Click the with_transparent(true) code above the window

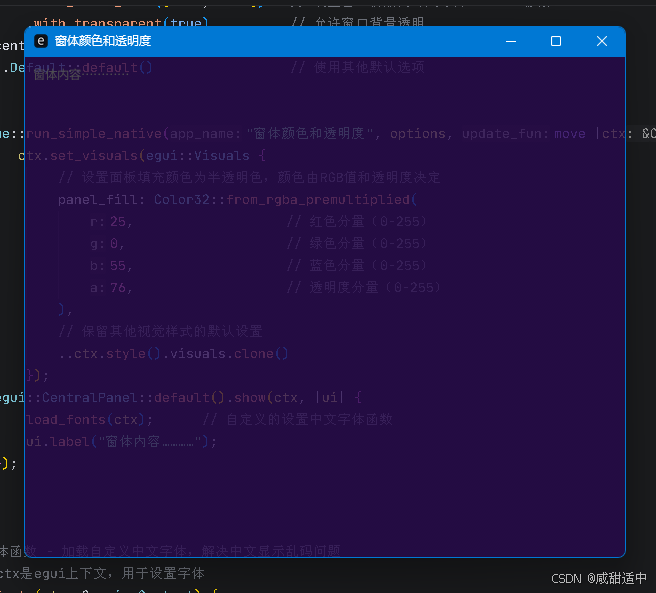tap(120, 21)
